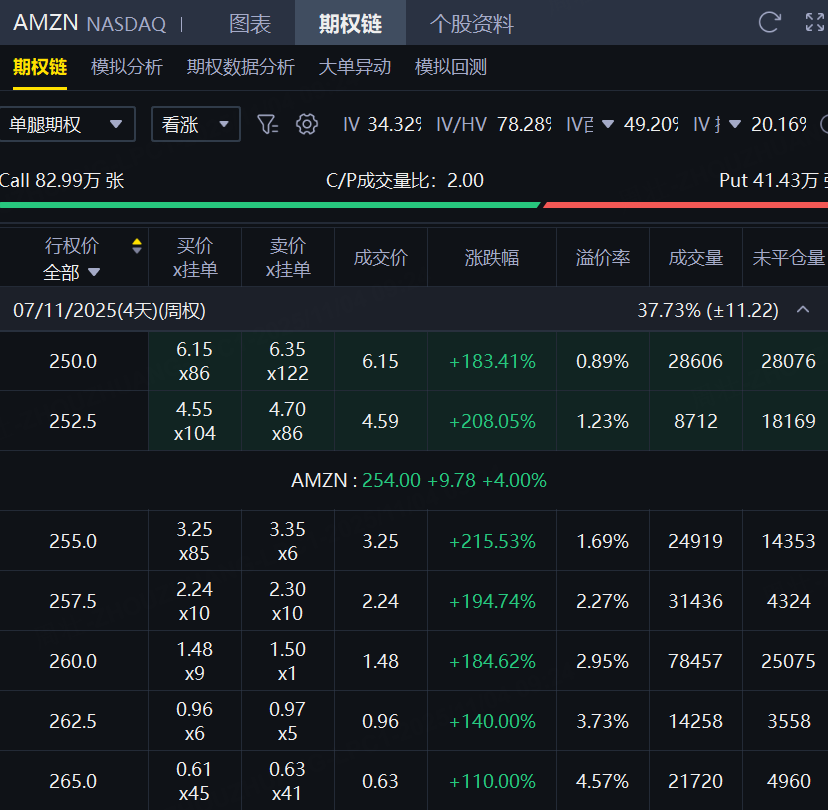
Task: Click green Call volume bar
Action: point(270,205)
